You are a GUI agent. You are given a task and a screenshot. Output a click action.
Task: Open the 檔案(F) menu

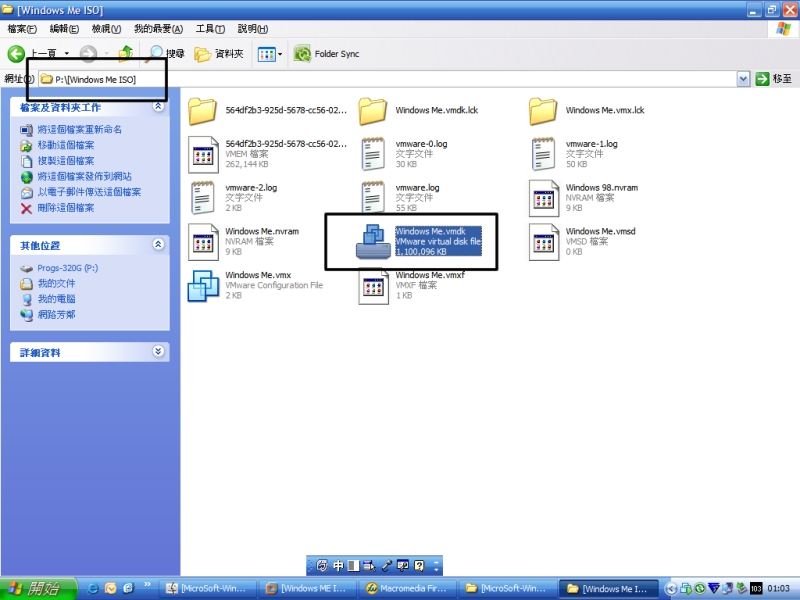click(x=22, y=29)
